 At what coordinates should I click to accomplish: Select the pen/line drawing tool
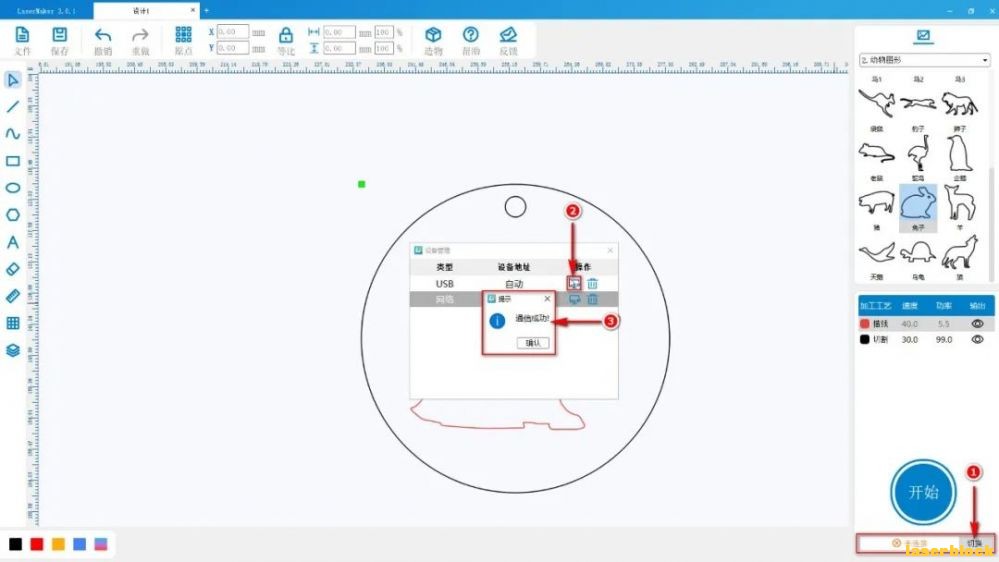[x=13, y=106]
